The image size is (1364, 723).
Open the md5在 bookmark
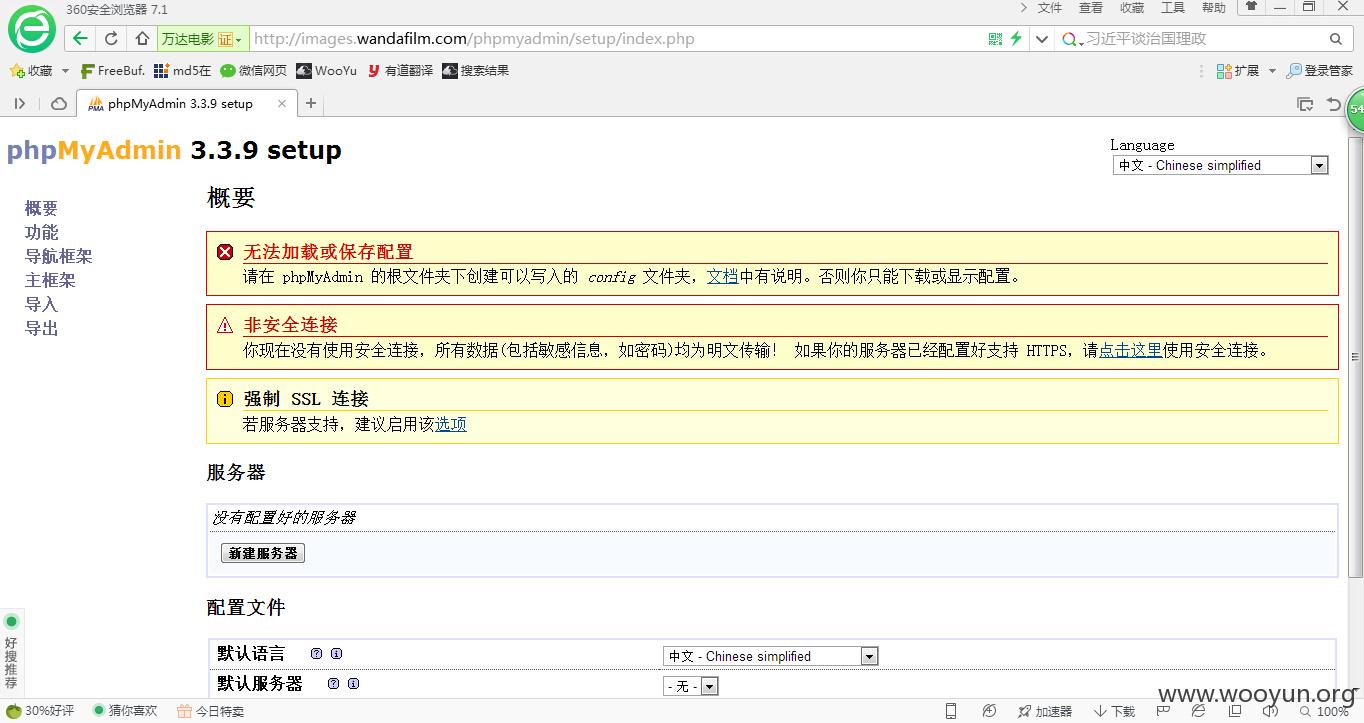pos(184,71)
